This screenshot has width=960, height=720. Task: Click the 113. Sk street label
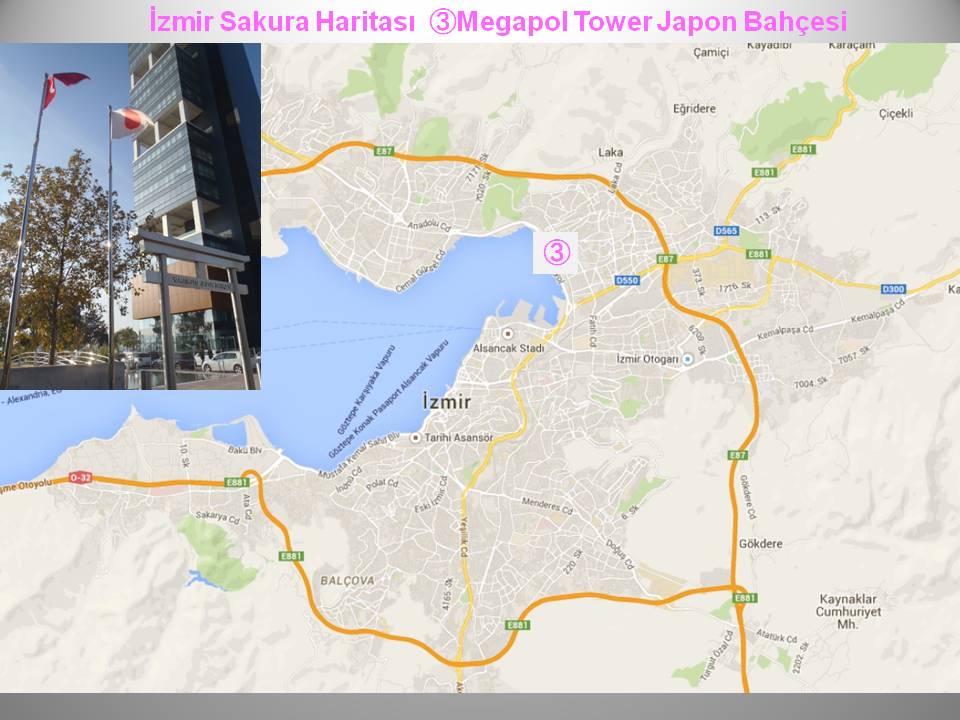click(768, 214)
